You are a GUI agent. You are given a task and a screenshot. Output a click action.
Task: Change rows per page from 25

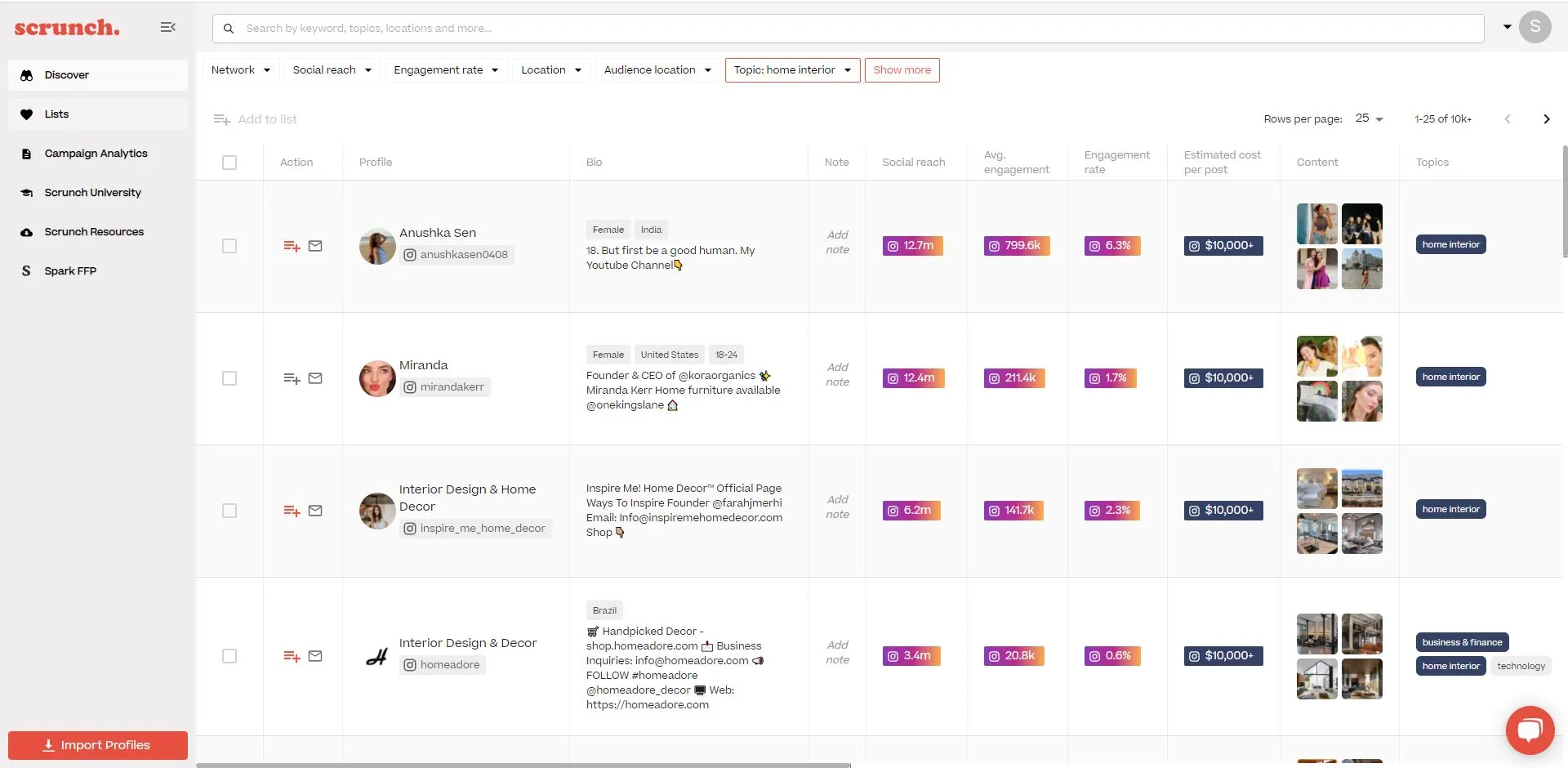(1369, 119)
